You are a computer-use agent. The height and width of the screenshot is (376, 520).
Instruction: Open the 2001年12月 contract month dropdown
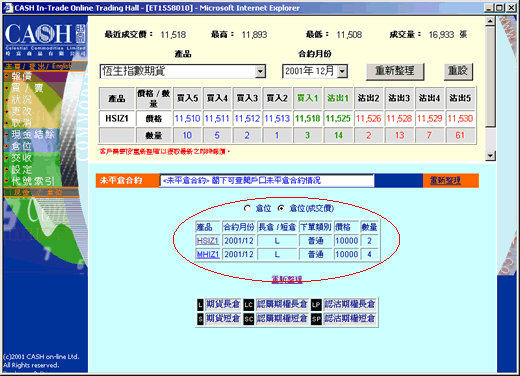(342, 71)
